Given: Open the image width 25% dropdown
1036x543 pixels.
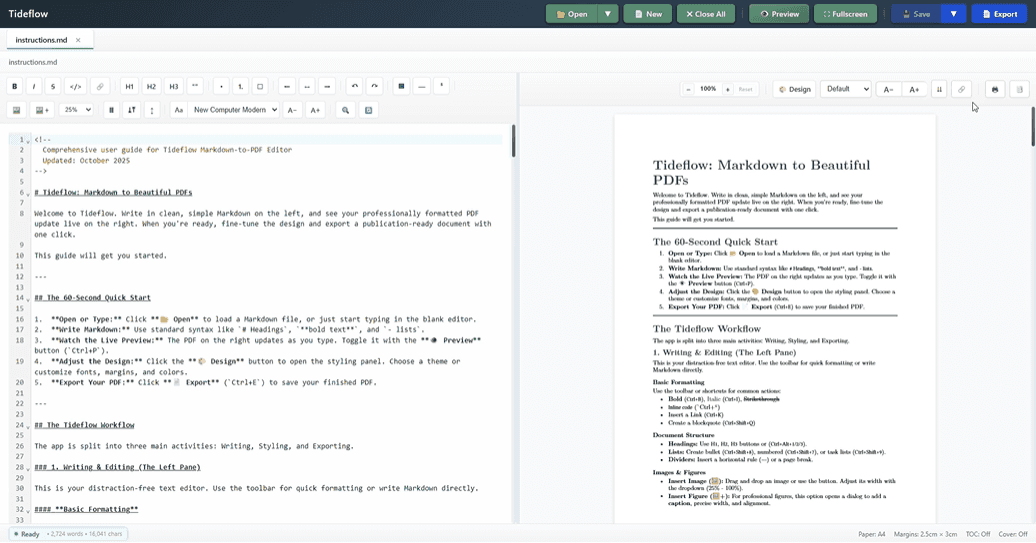Looking at the screenshot, I should tap(75, 110).
